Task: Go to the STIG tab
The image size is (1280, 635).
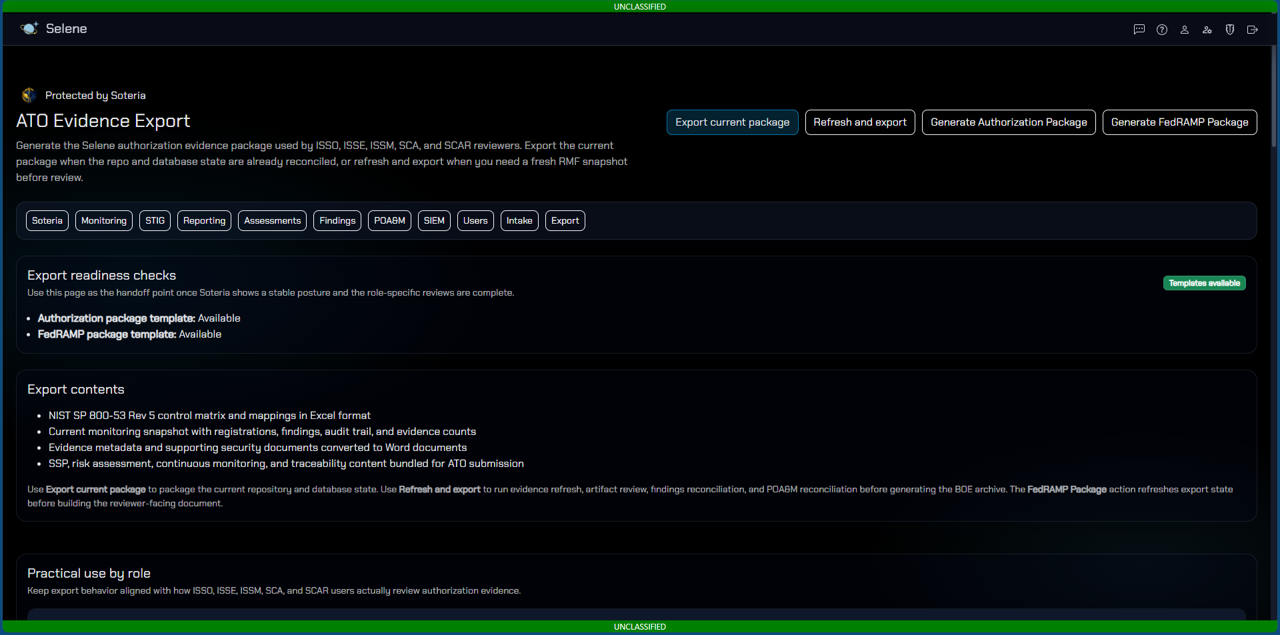Action: pyautogui.click(x=155, y=221)
